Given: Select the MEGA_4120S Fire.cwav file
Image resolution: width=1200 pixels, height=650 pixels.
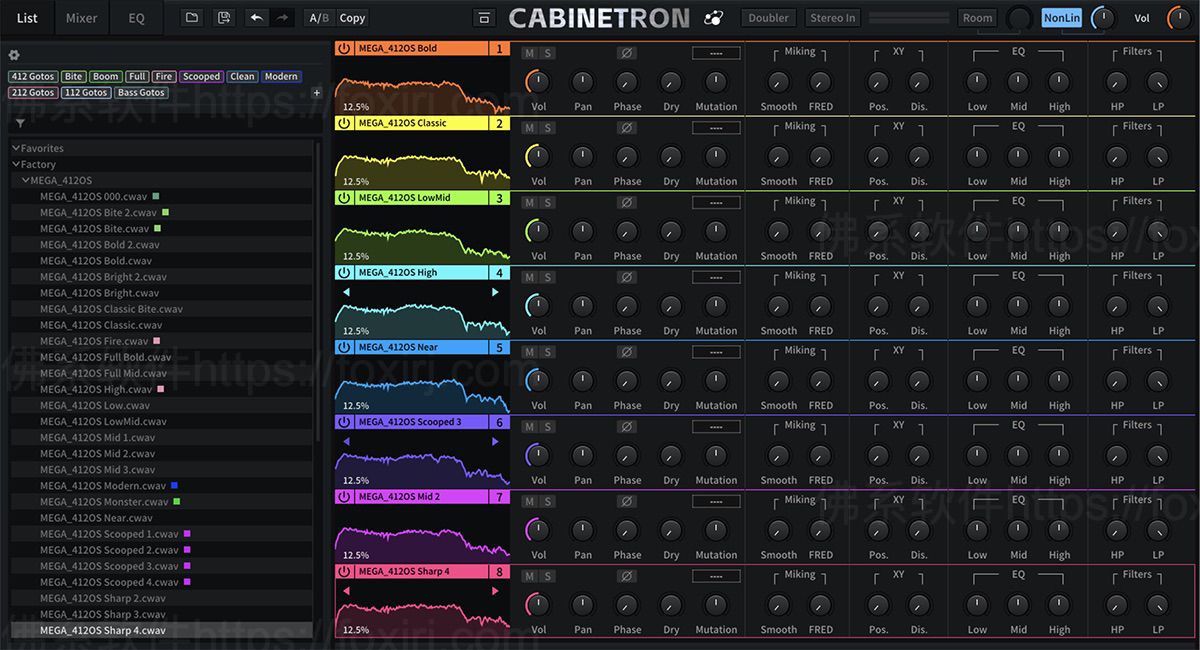Looking at the screenshot, I should pos(95,340).
